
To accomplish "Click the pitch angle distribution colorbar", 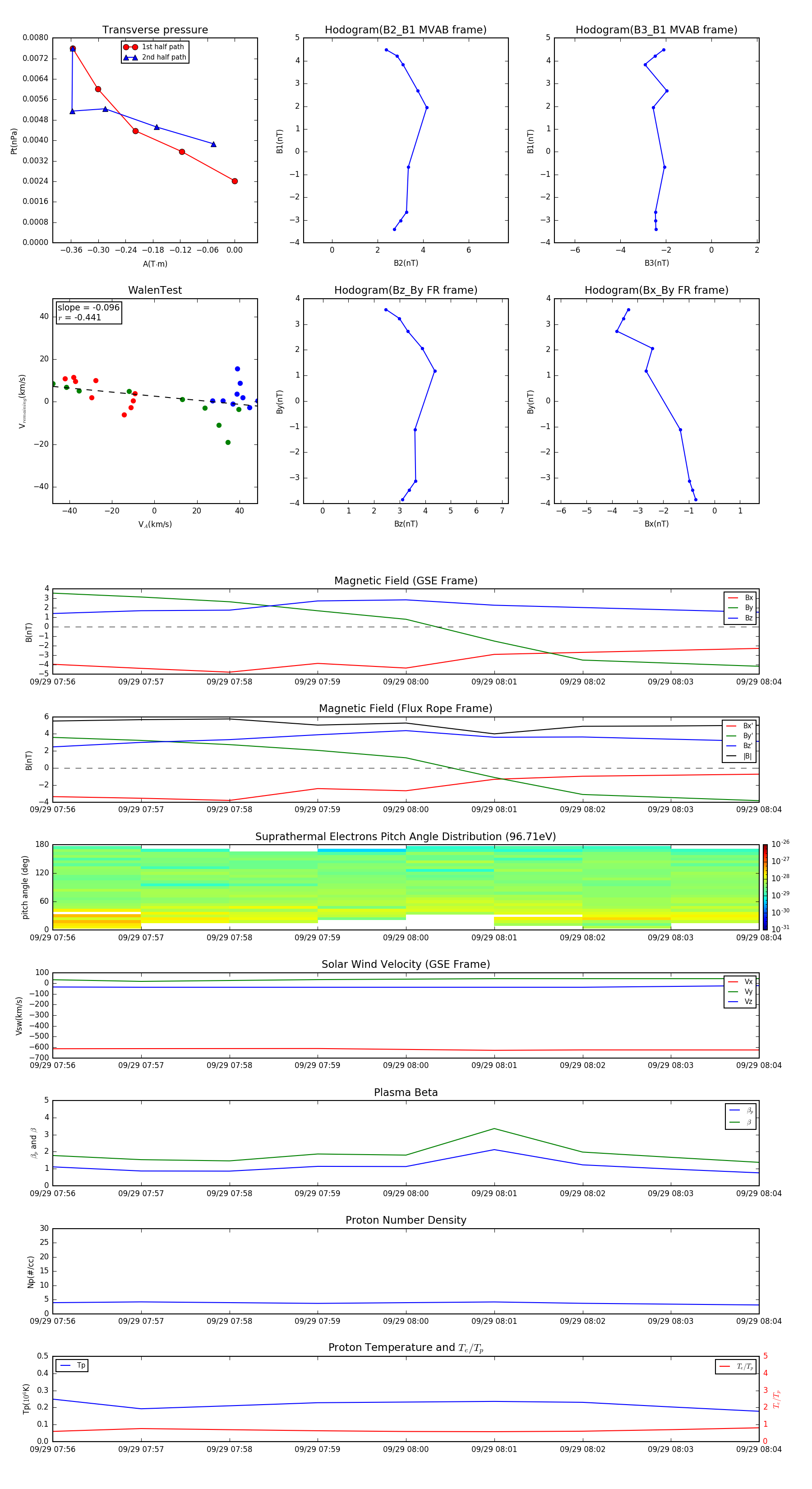I will 765,887.
